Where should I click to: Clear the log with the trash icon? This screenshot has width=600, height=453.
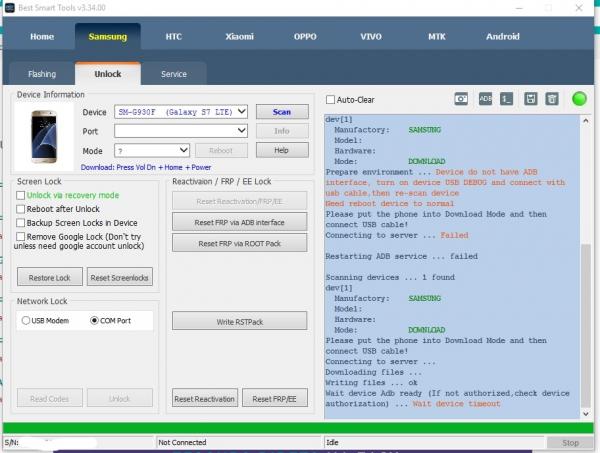(x=552, y=99)
